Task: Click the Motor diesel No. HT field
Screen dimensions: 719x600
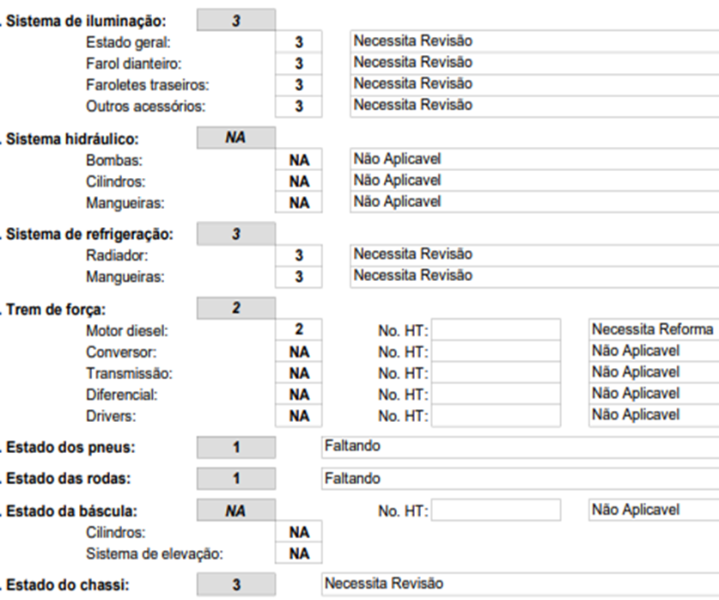Action: pyautogui.click(x=495, y=330)
